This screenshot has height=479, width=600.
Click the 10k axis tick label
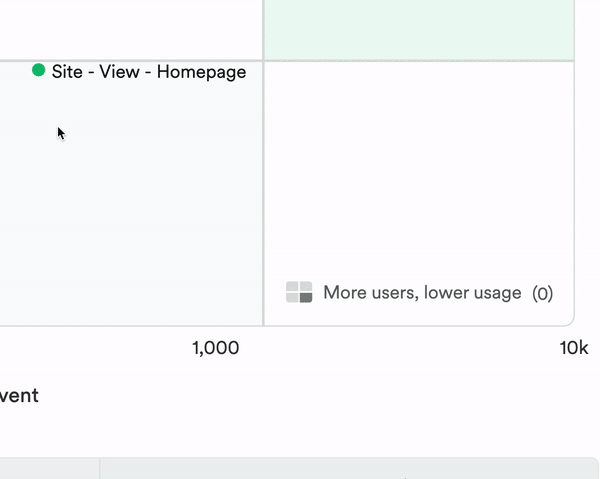click(x=573, y=348)
